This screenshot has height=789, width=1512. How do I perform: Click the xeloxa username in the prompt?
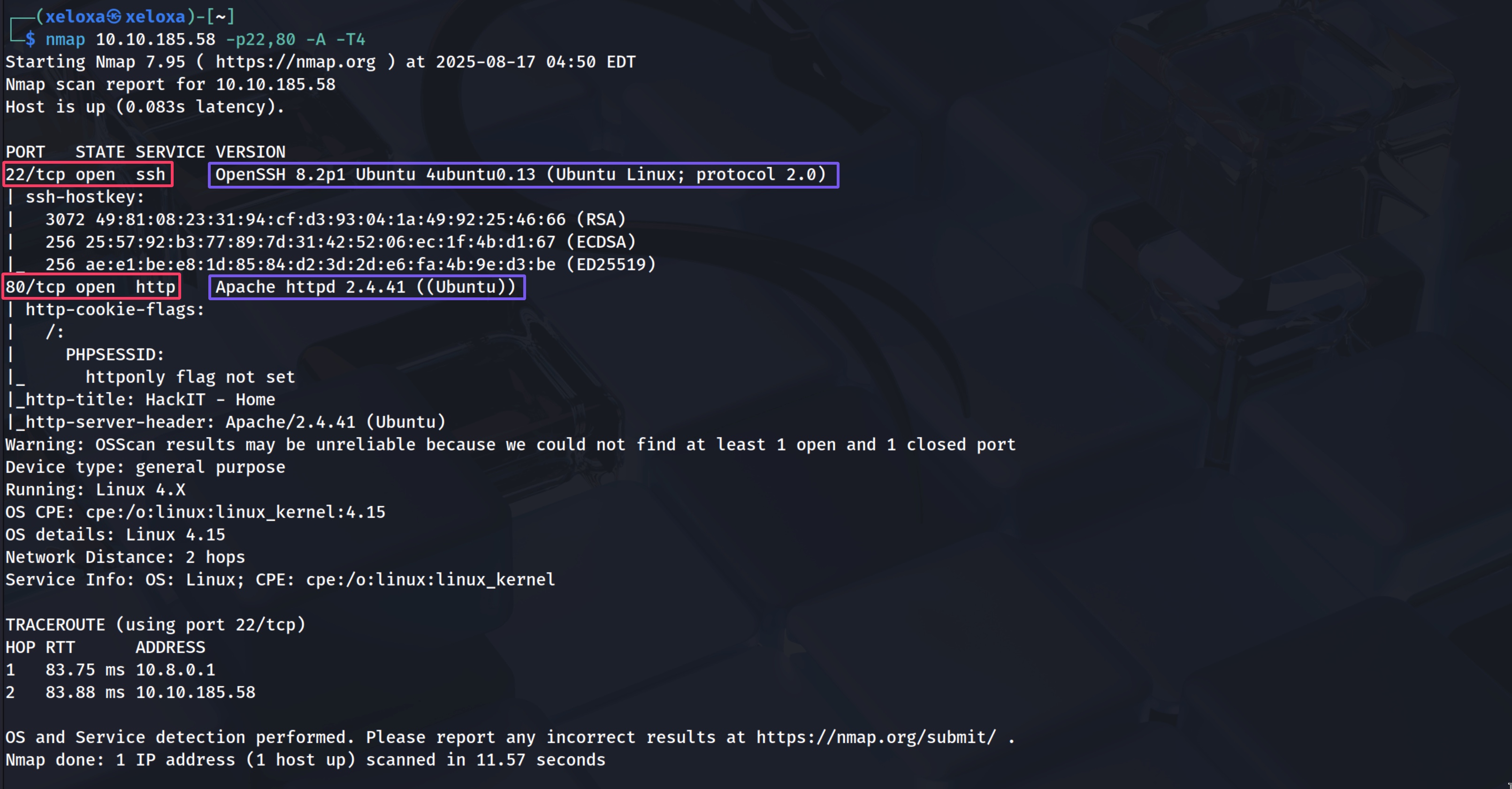click(x=75, y=16)
